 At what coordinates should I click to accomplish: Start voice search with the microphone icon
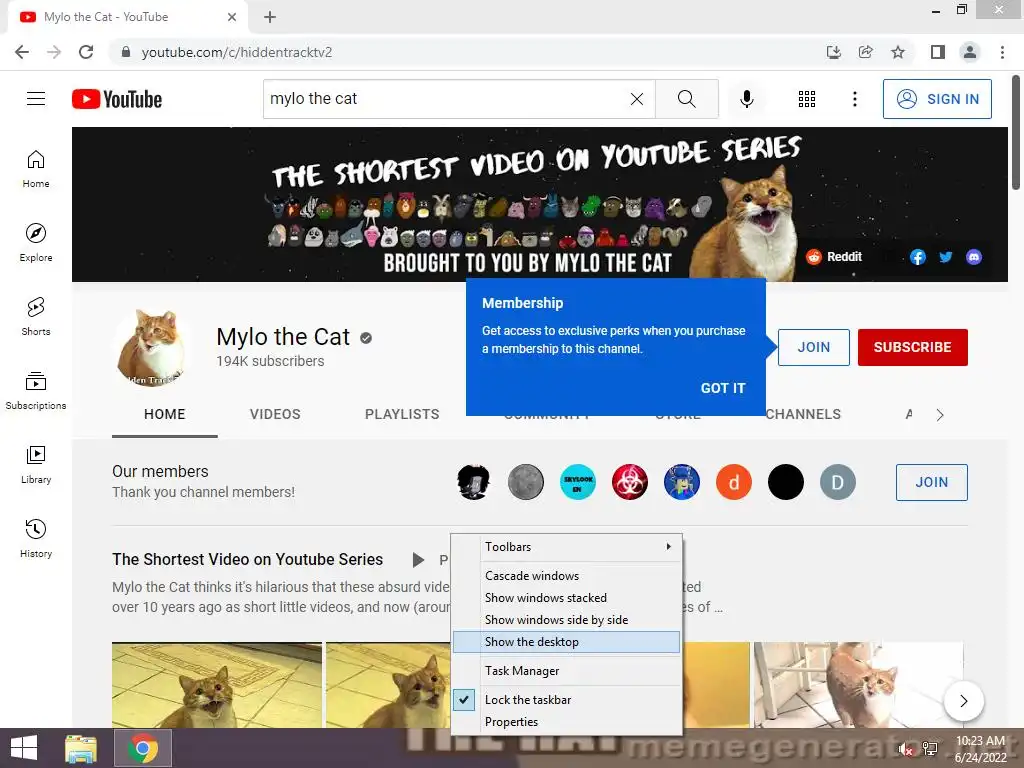click(x=746, y=99)
